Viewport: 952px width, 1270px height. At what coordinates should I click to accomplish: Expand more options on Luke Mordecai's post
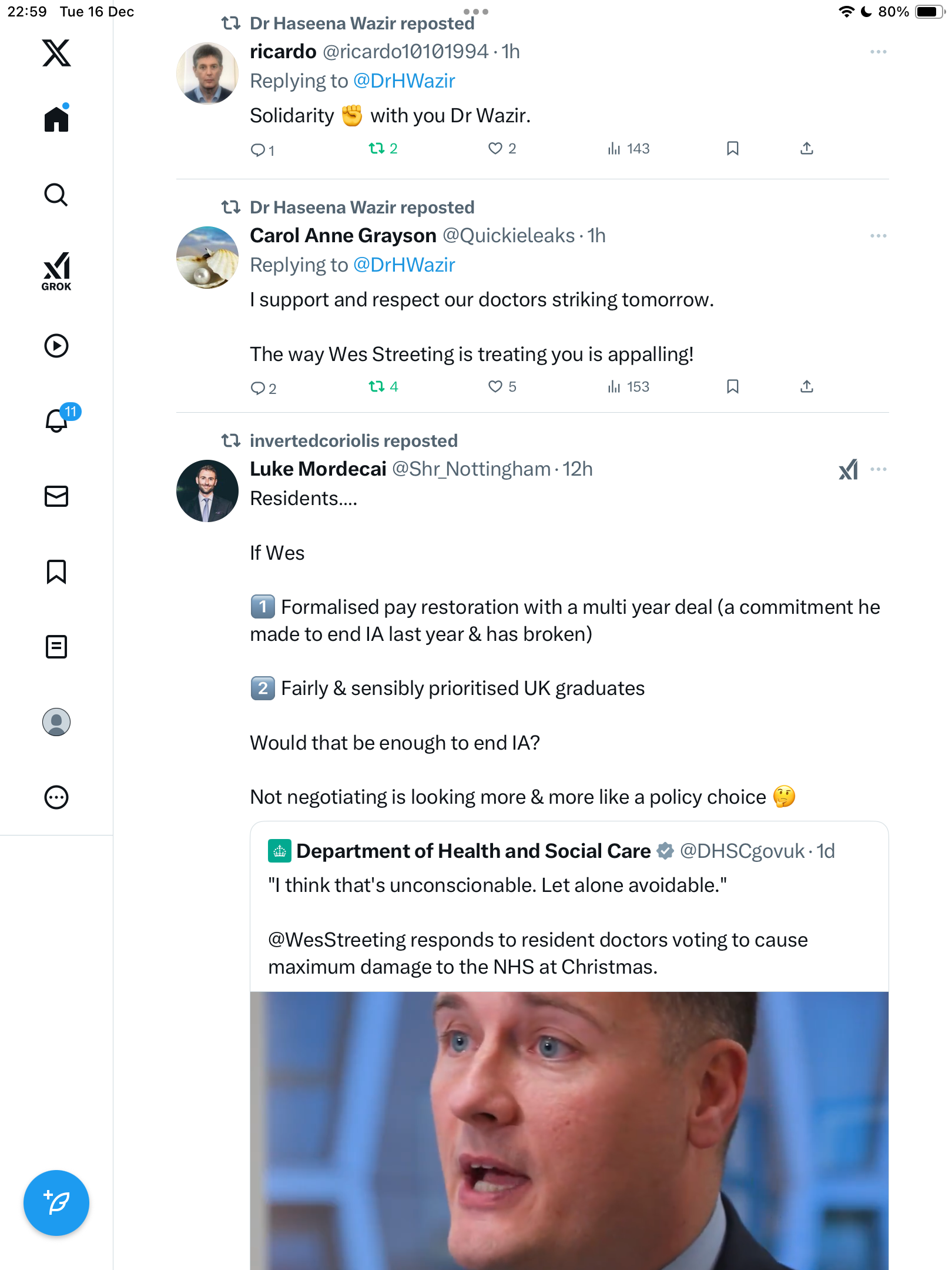tap(879, 469)
